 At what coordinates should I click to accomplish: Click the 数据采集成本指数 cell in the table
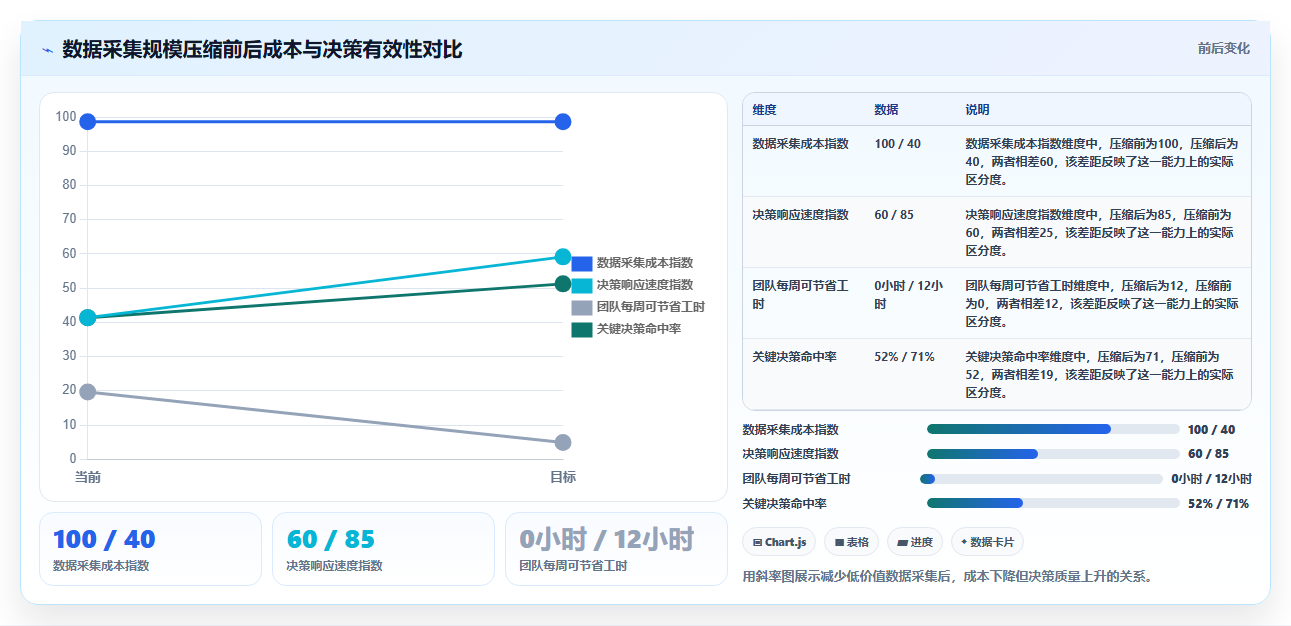point(801,144)
